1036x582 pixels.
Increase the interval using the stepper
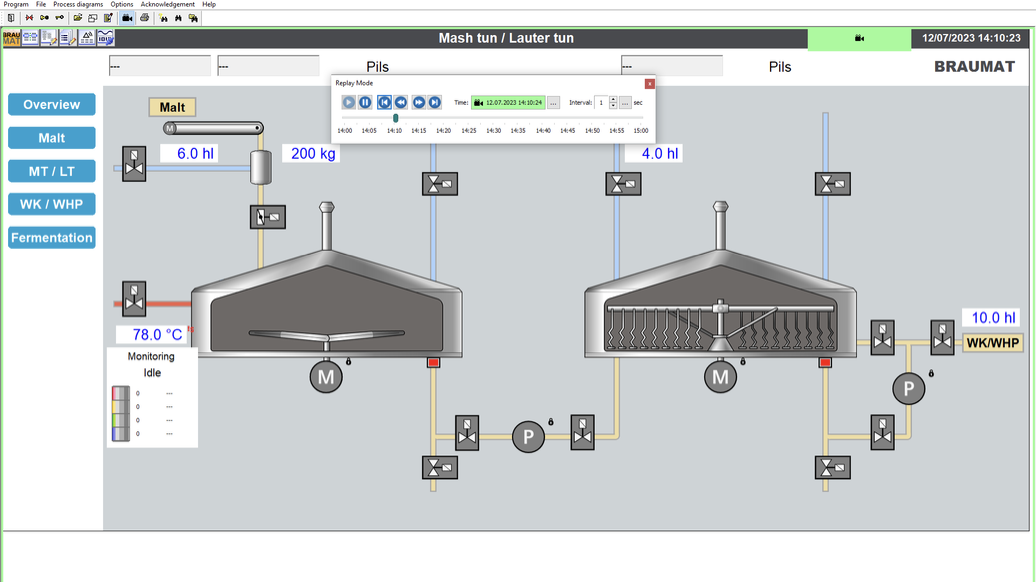(x=611, y=98)
